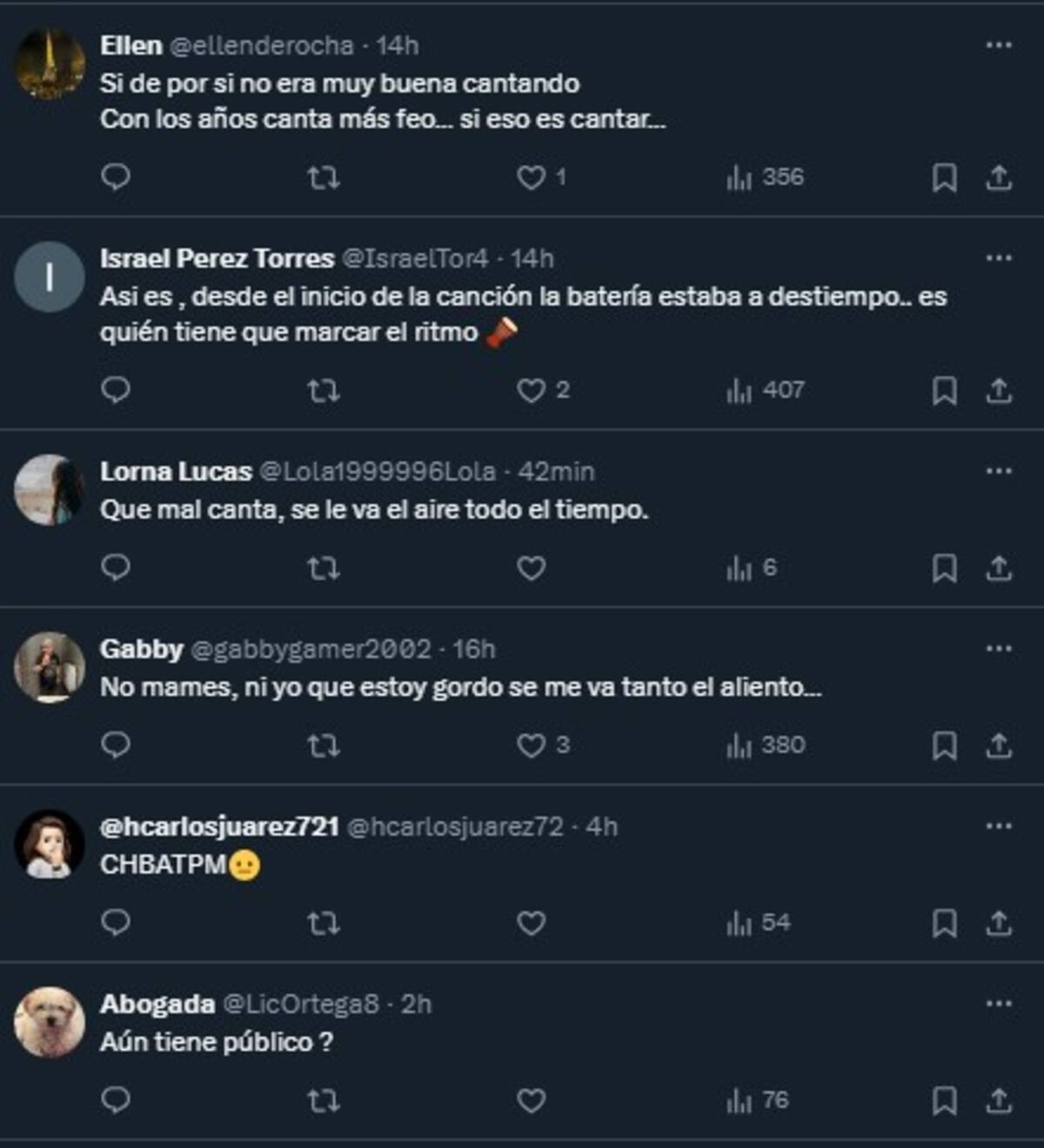Viewport: 1044px width, 1148px height.
Task: Reply to Abogada's tweet
Action: pos(116,1101)
